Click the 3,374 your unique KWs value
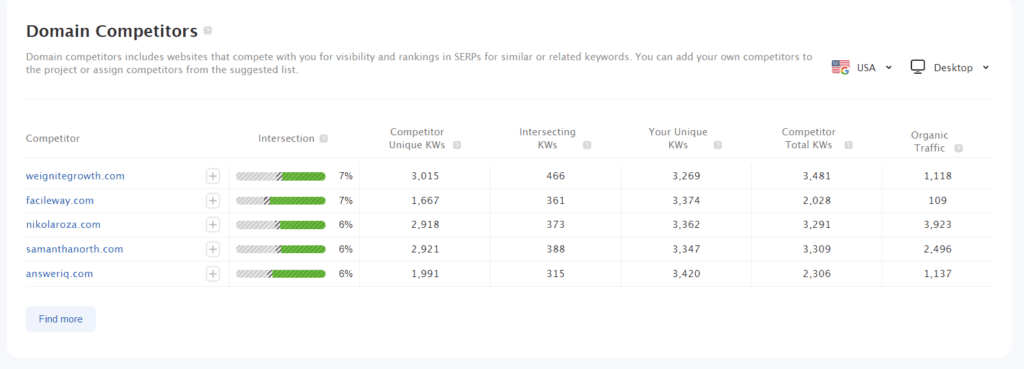The height and width of the screenshot is (369, 1024). (x=686, y=201)
